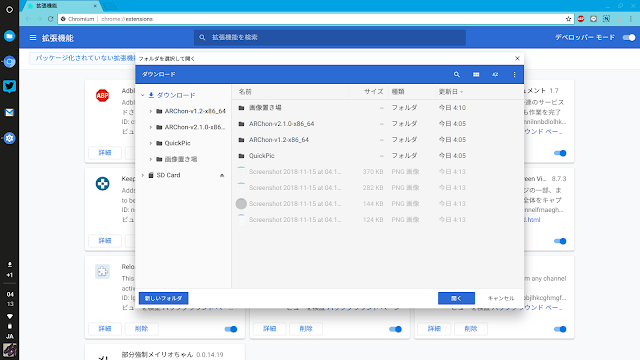This screenshot has height=360, width=640.
Task: Click the pocket-shaped extension icon in toolbar
Action: (593, 19)
